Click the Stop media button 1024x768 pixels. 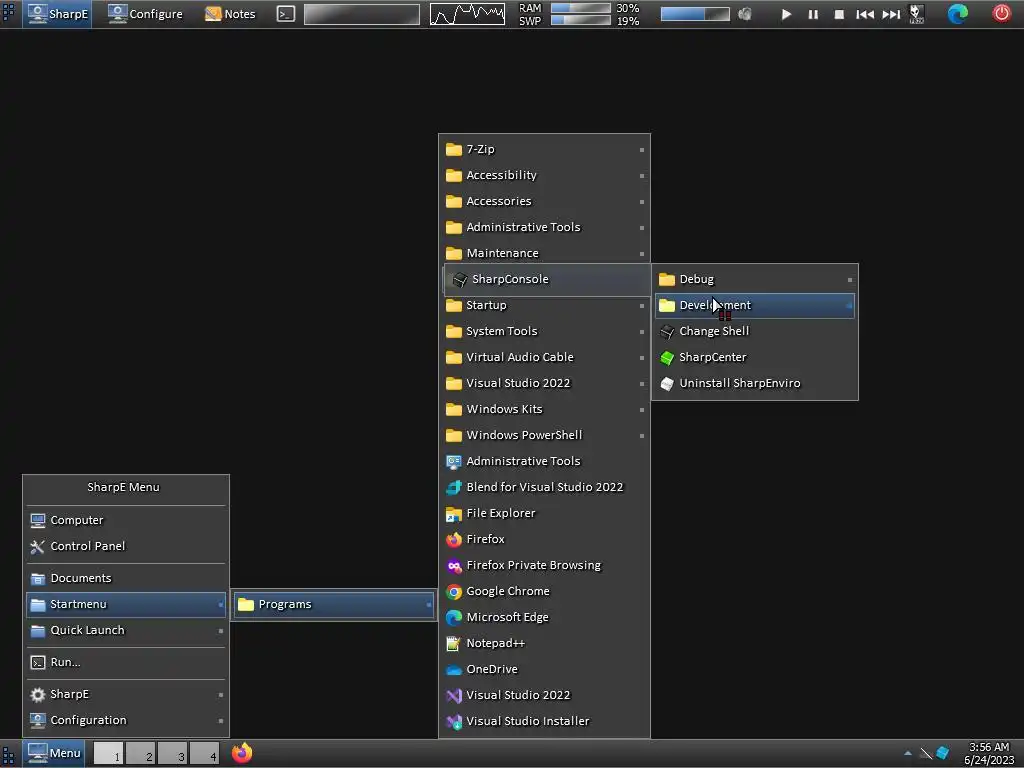coord(839,14)
